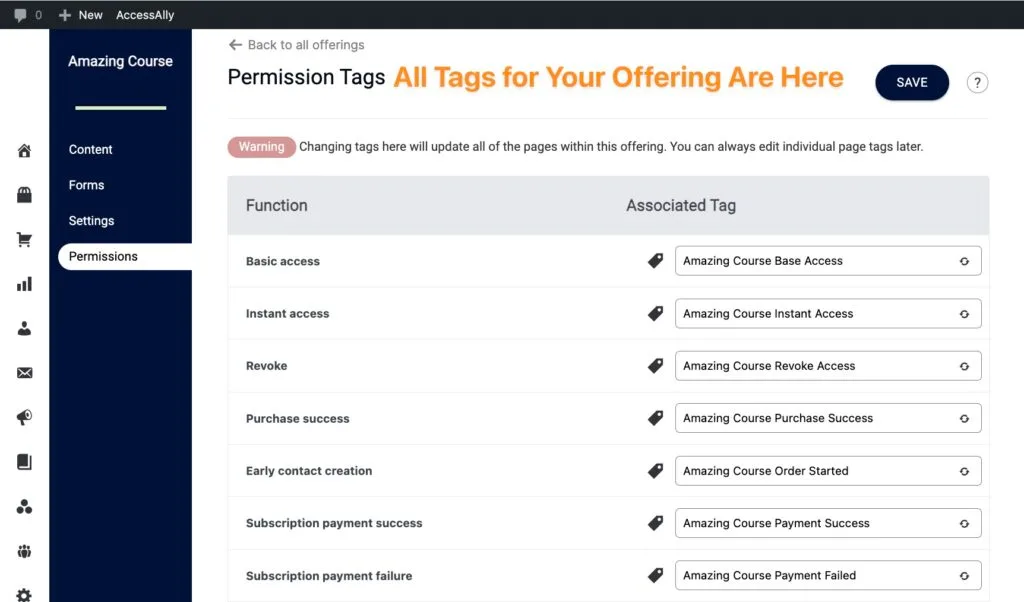The width and height of the screenshot is (1024, 602).
Task: Click the tag icon beside Basic access
Action: point(655,260)
